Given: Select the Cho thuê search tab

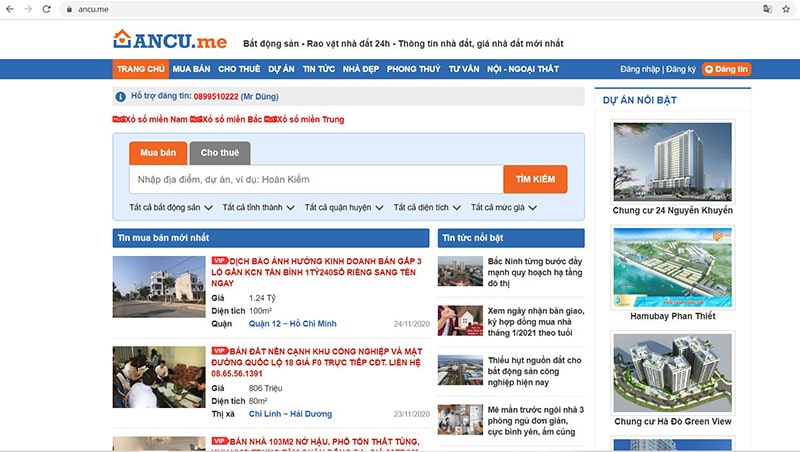Looking at the screenshot, I should tap(220, 153).
